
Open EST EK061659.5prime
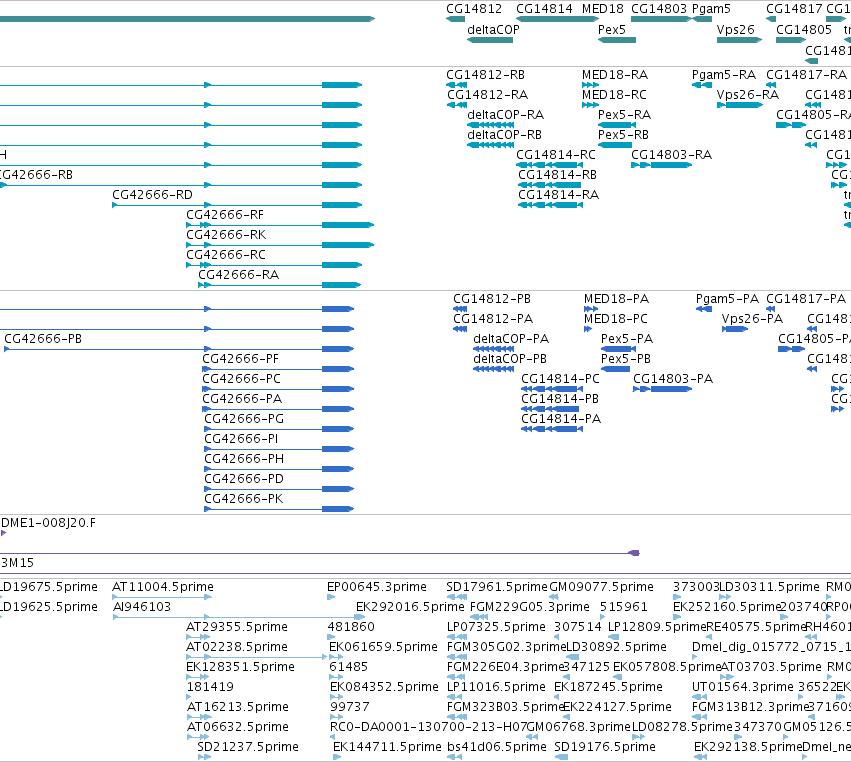(x=383, y=647)
